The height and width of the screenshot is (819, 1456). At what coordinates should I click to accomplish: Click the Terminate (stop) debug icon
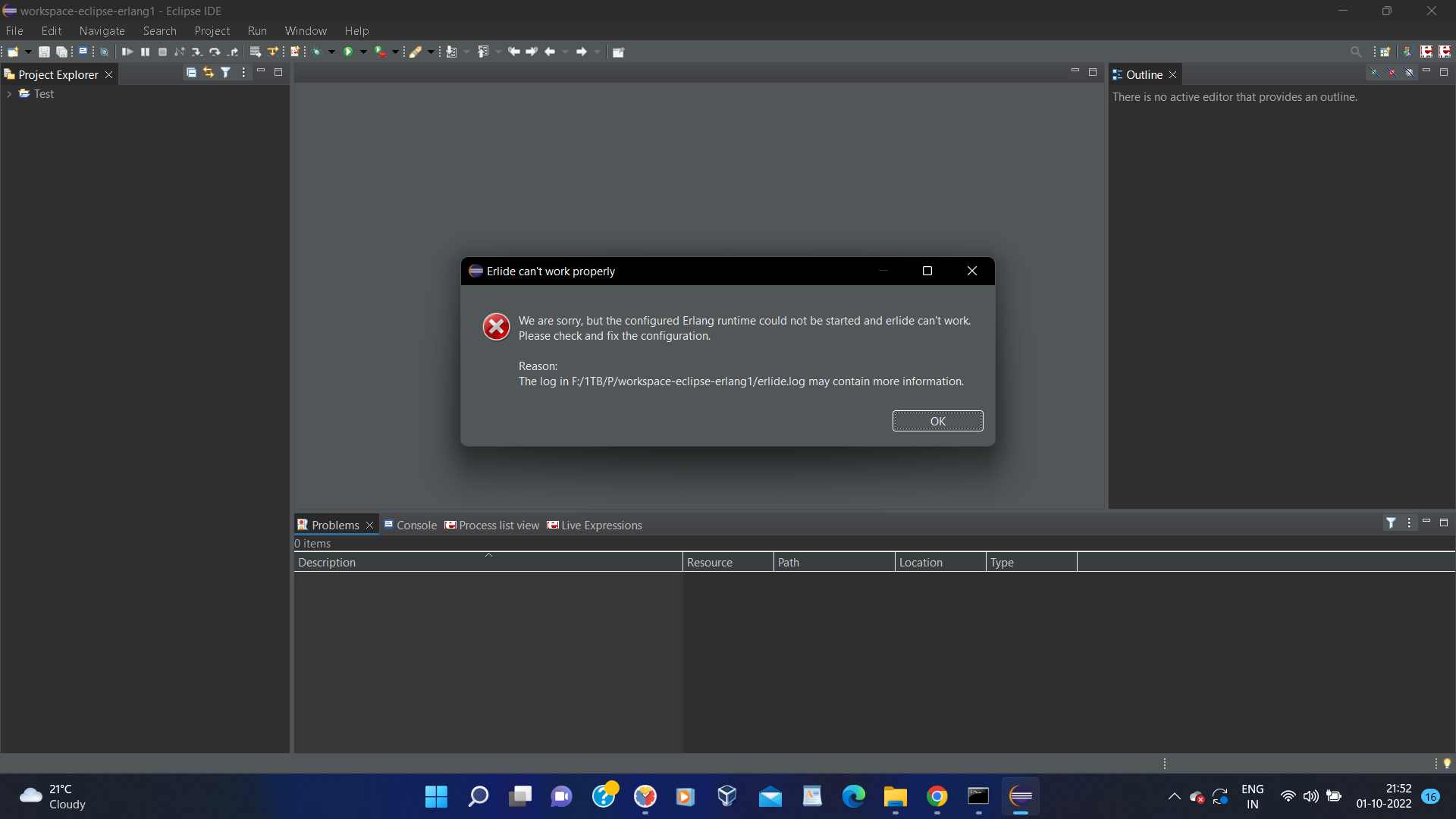(x=162, y=52)
